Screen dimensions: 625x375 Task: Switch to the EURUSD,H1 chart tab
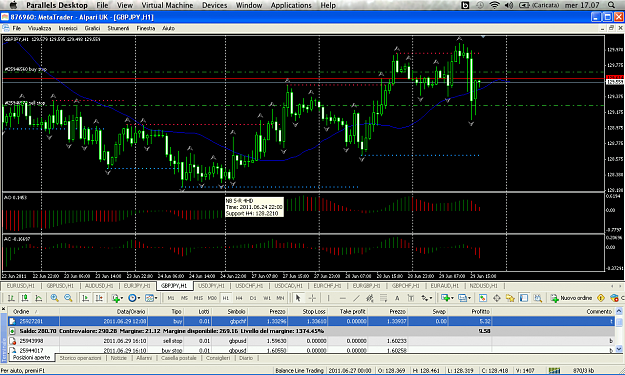click(20, 286)
